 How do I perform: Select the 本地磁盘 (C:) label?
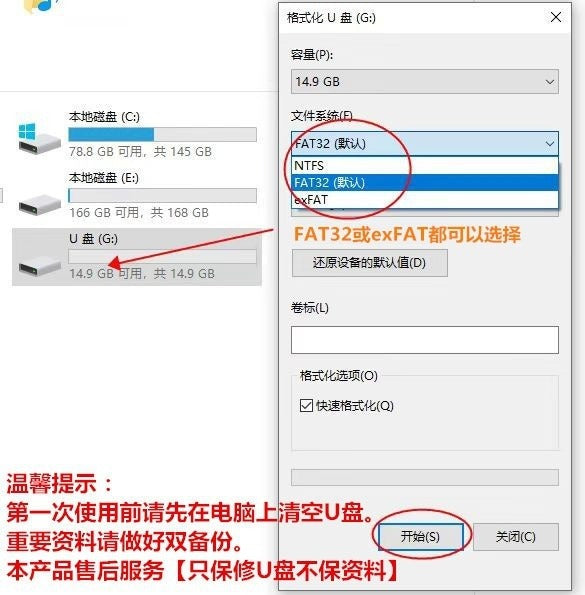pyautogui.click(x=104, y=116)
